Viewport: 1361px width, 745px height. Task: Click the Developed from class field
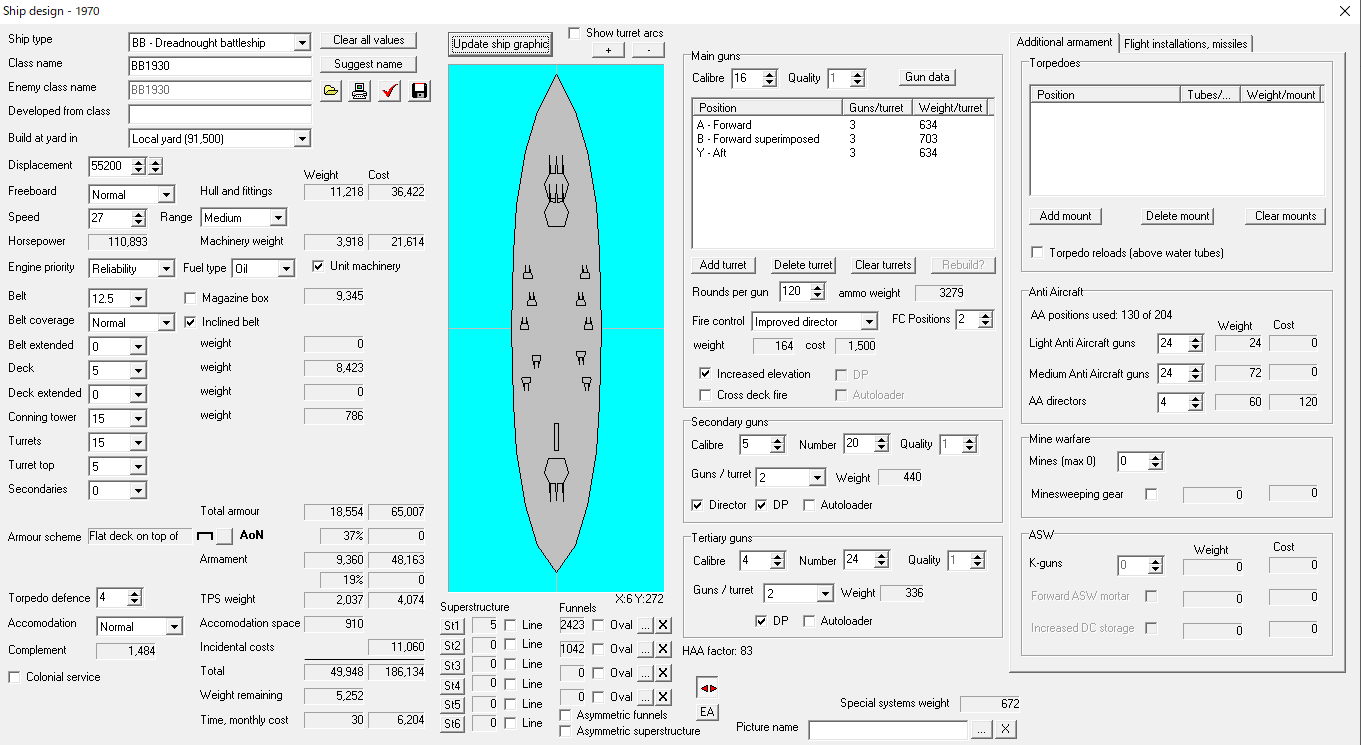(x=220, y=114)
